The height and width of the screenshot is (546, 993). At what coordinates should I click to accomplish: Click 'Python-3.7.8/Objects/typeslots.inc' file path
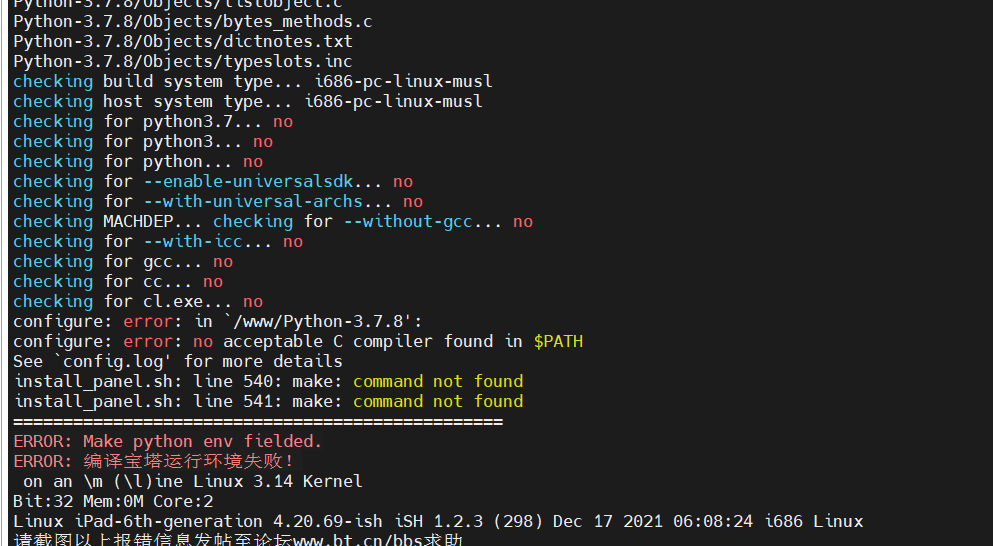pos(183,61)
